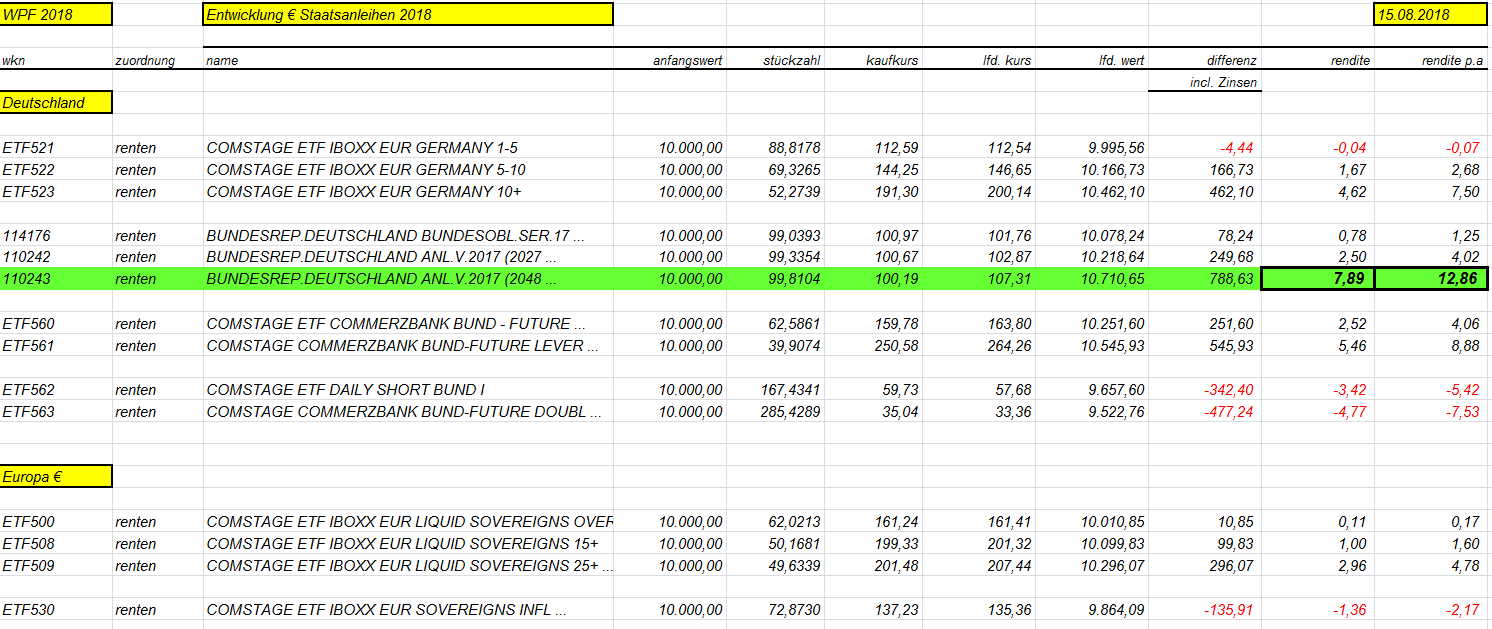Select the yellow 'Deutschland' section cell
Screen dimensions: 1492x629
coord(56,102)
